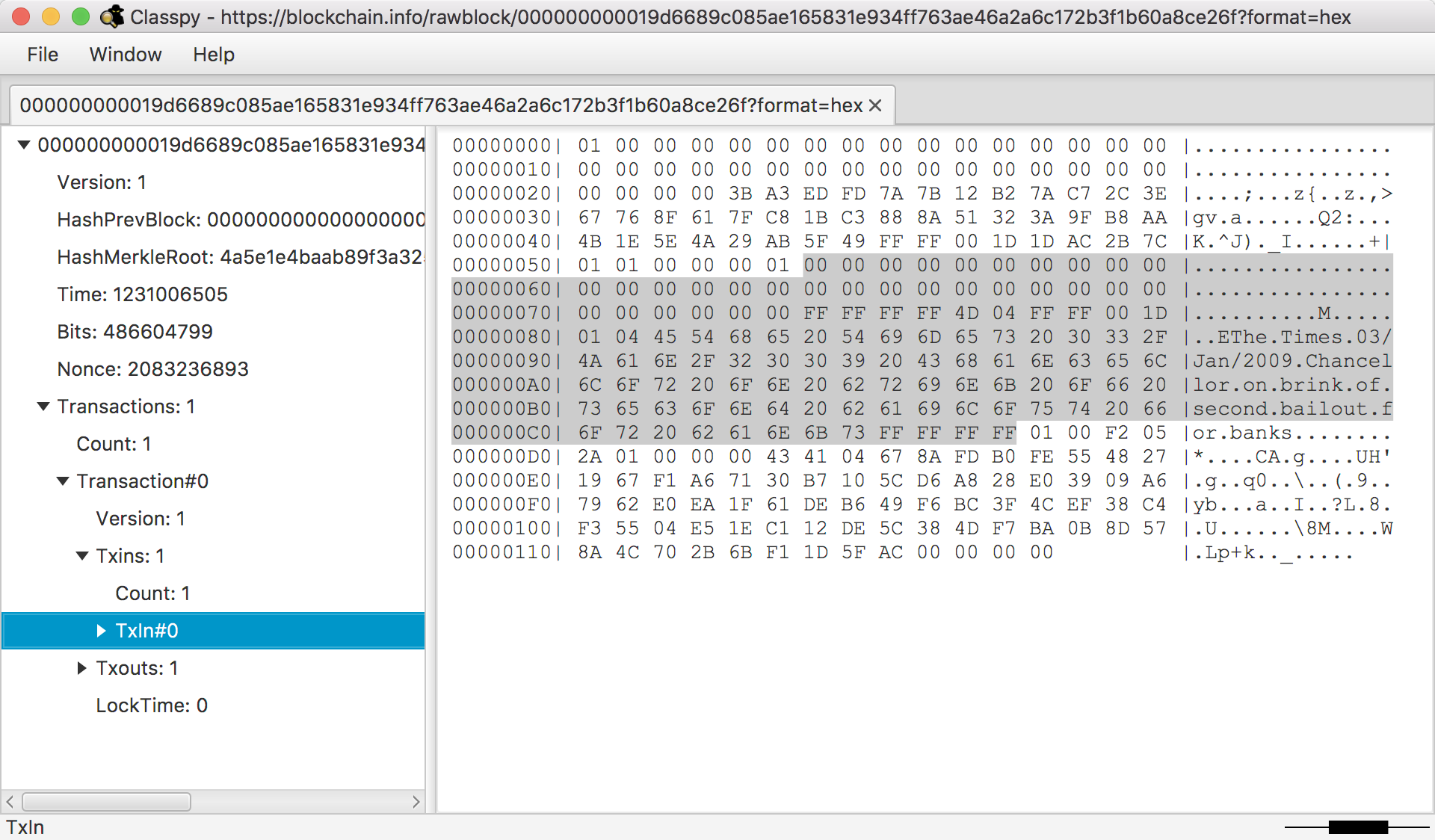Select the LockTime: 0 item

click(152, 705)
